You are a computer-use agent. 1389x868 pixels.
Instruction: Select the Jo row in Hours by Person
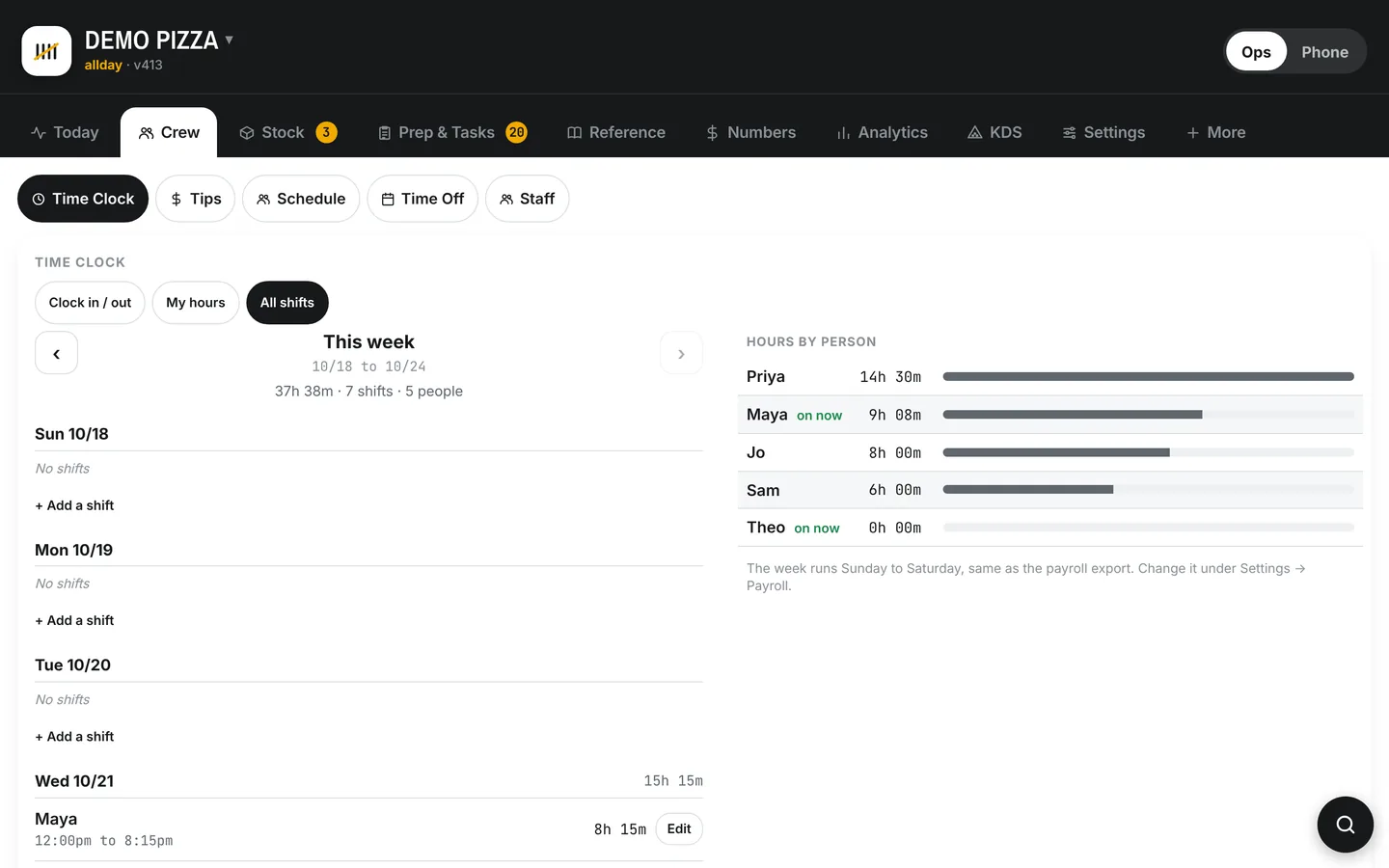(1050, 452)
